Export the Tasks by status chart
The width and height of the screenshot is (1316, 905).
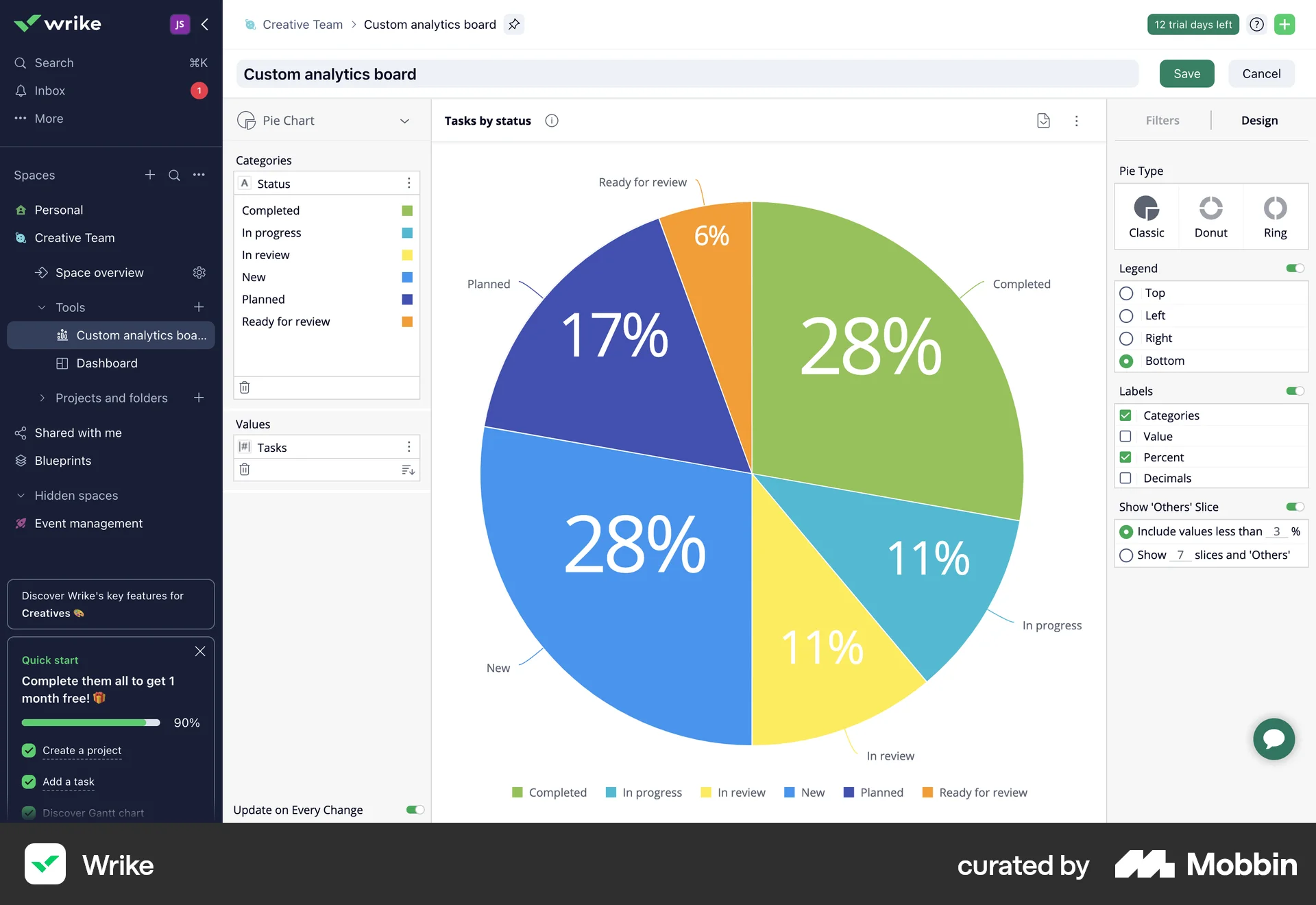point(1043,120)
